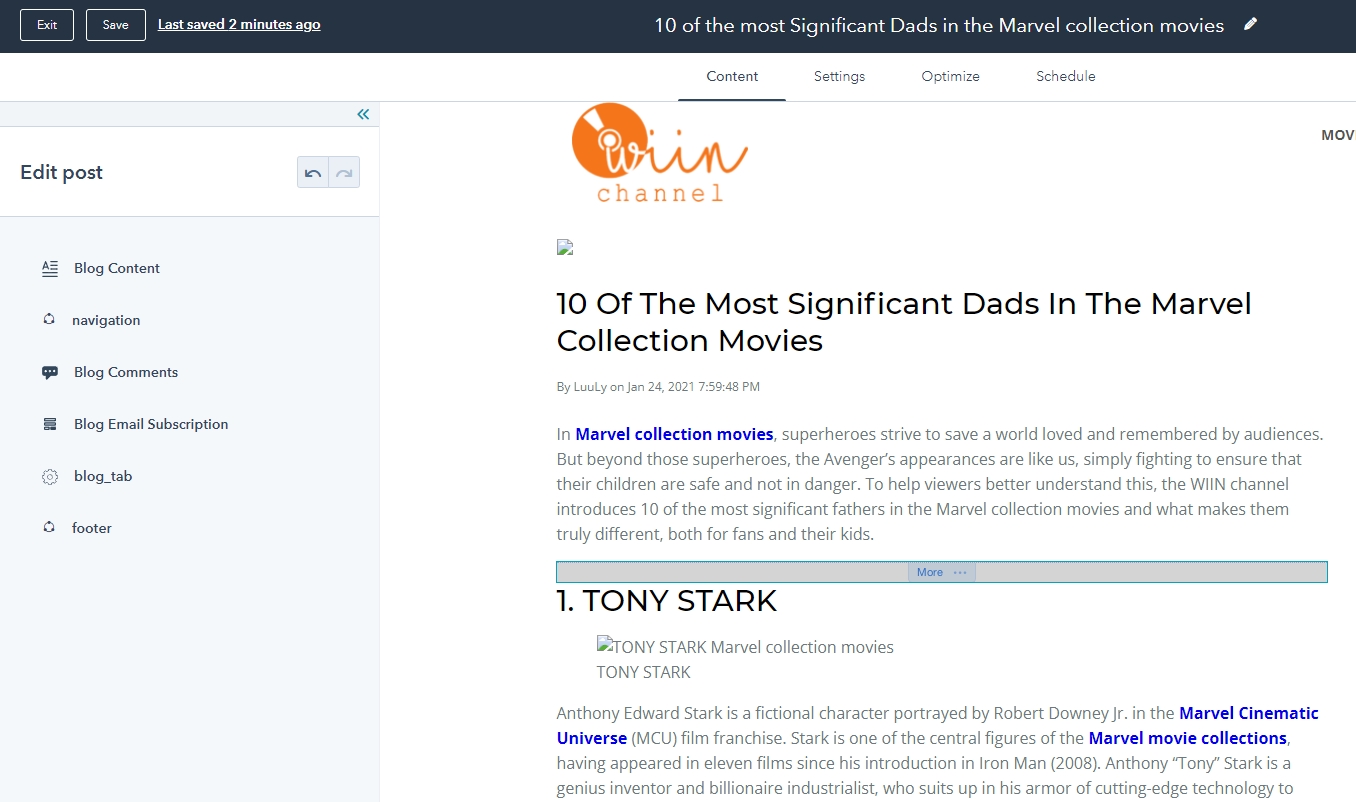Select Blog Comments module label
The image size is (1356, 802).
pos(126,372)
